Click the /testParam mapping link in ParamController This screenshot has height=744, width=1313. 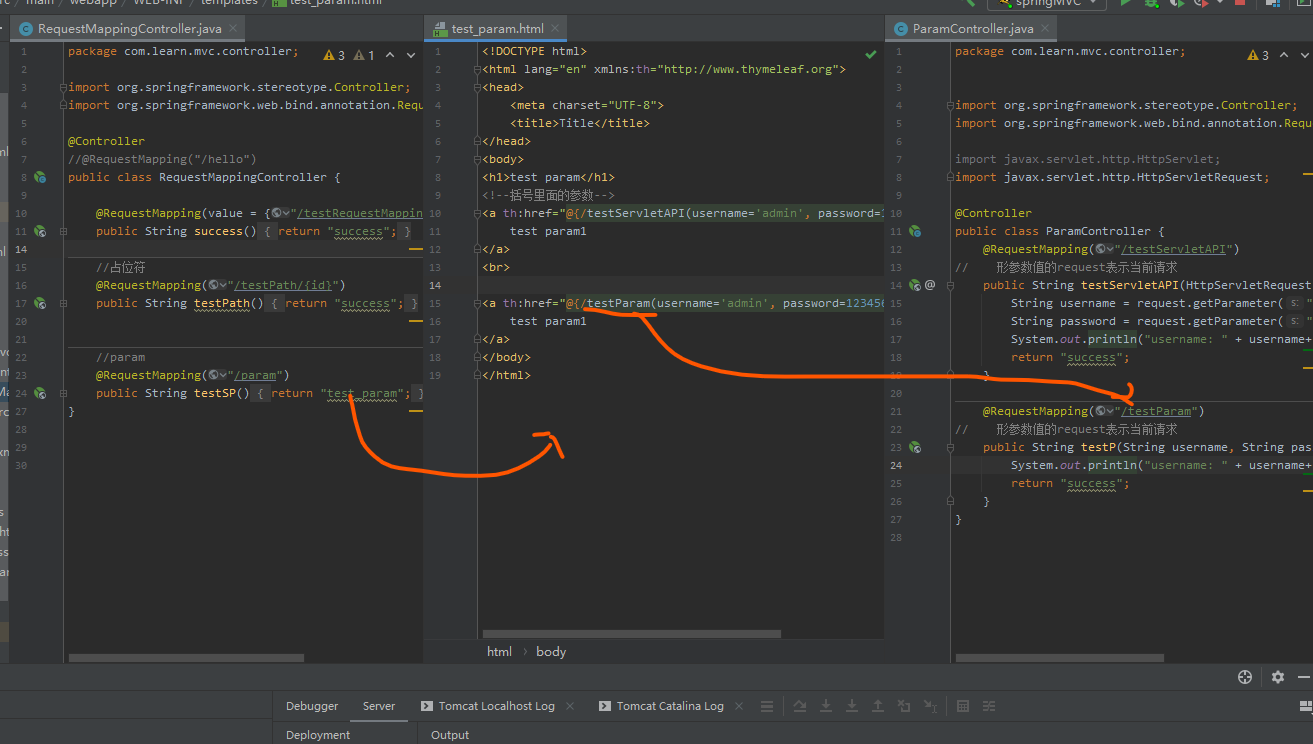1157,411
